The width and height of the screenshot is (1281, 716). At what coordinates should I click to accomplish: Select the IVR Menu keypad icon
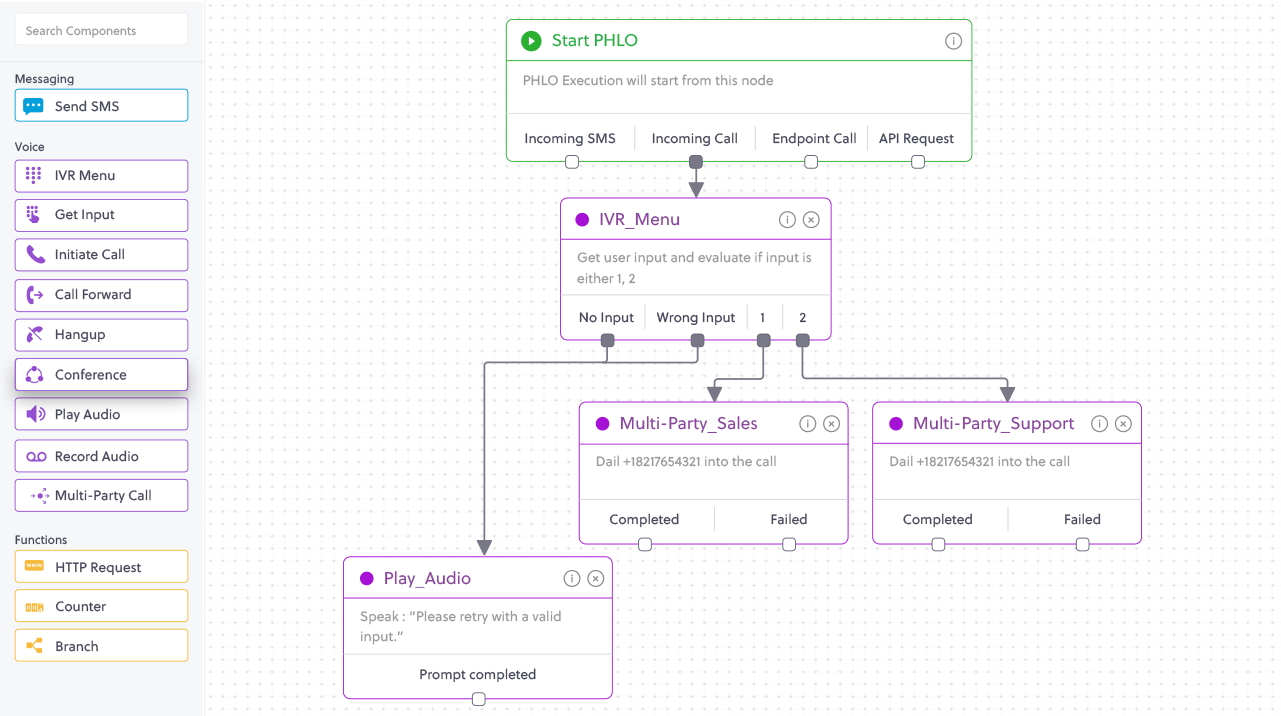click(x=34, y=175)
